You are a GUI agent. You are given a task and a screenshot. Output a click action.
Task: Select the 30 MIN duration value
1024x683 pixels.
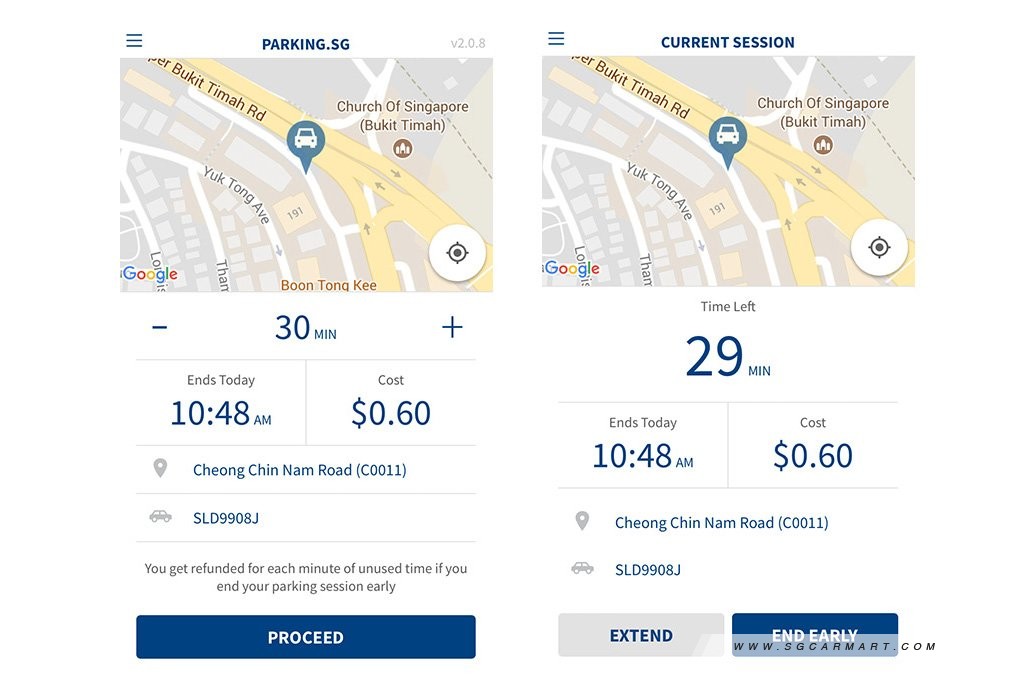coord(306,328)
